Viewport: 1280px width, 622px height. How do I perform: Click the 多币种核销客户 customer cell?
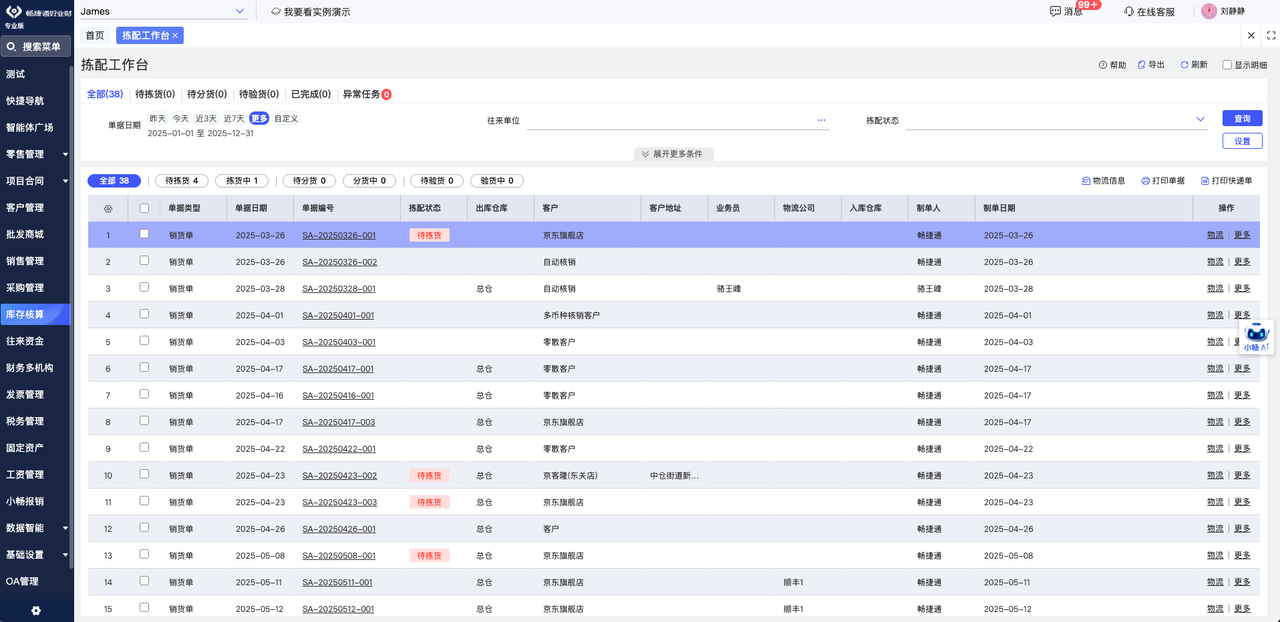pyautogui.click(x=571, y=315)
